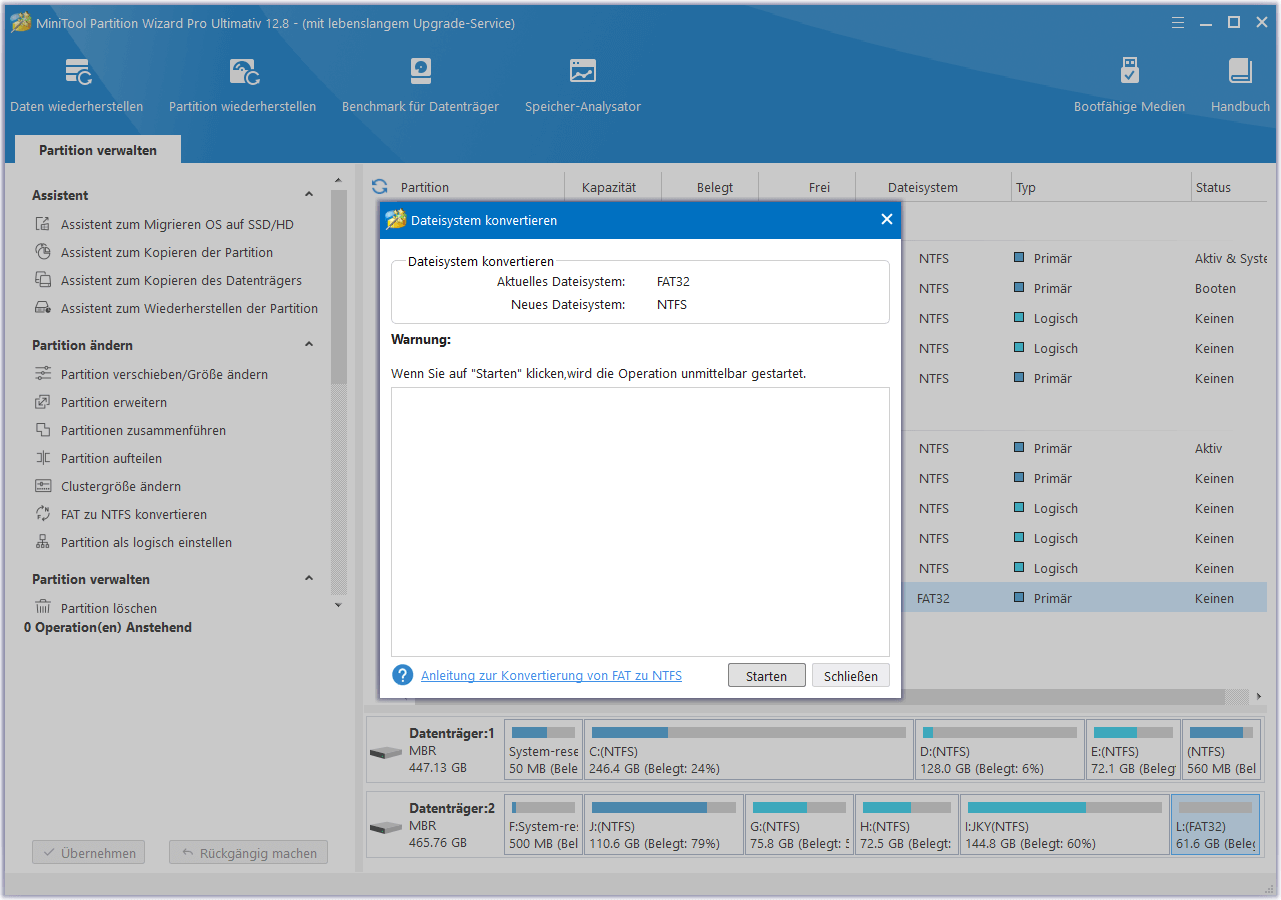Image resolution: width=1281 pixels, height=900 pixels.
Task: Select J:(NTFS) 110.6 GB partition block
Action: 664,825
